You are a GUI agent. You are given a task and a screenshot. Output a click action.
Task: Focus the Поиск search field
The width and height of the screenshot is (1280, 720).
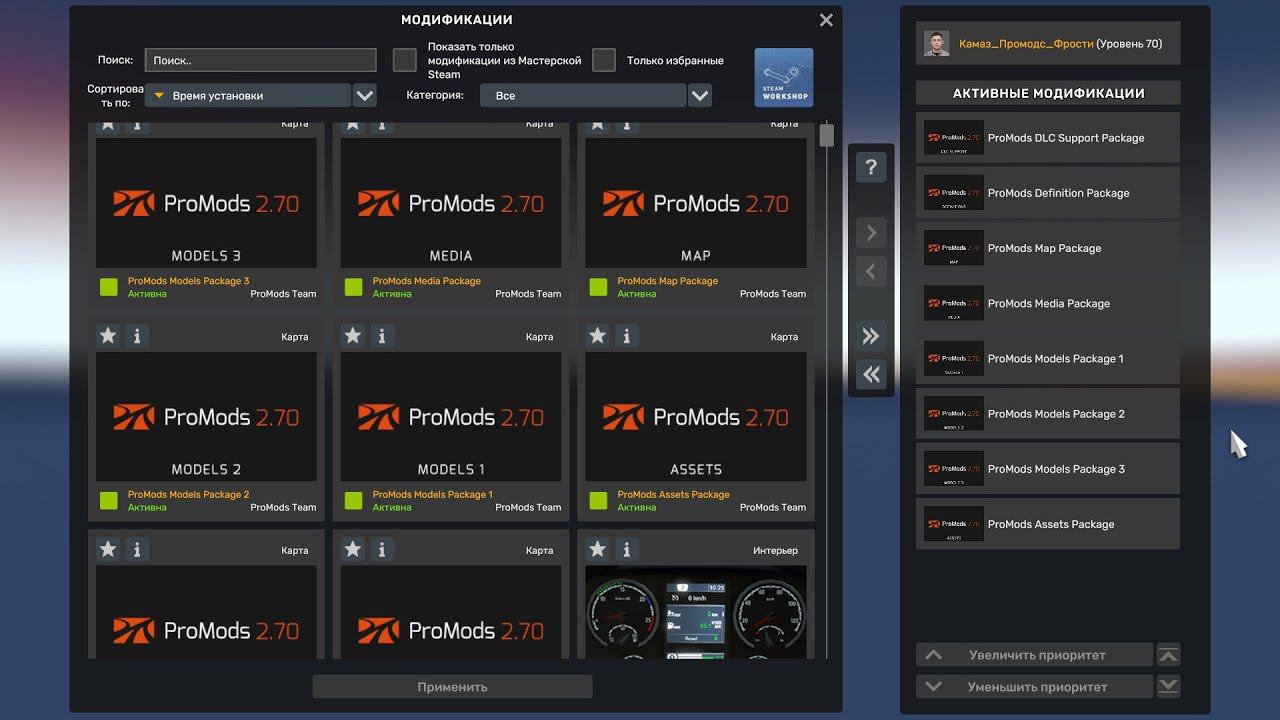pos(261,60)
